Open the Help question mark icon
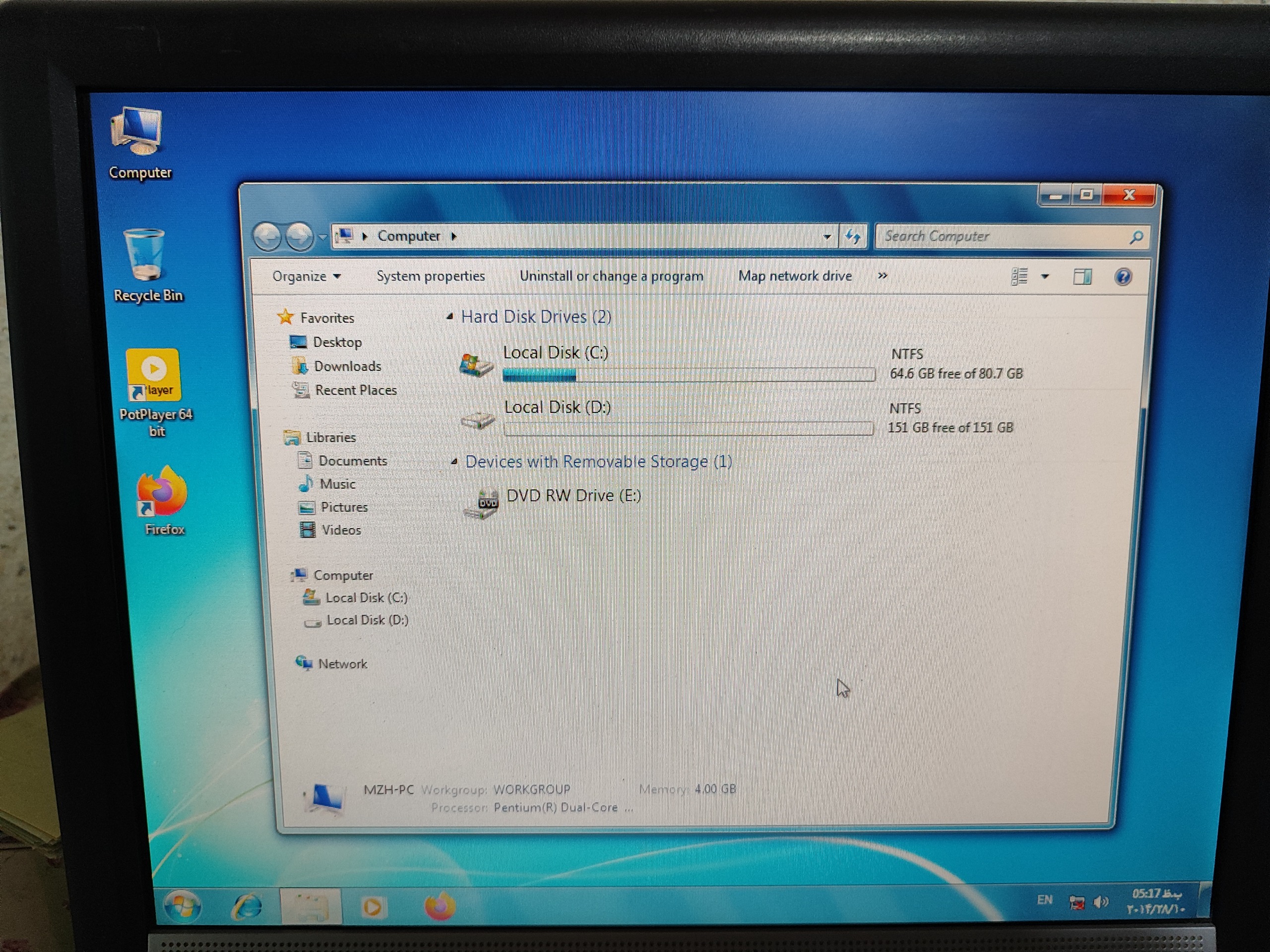The image size is (1270, 952). (1123, 277)
